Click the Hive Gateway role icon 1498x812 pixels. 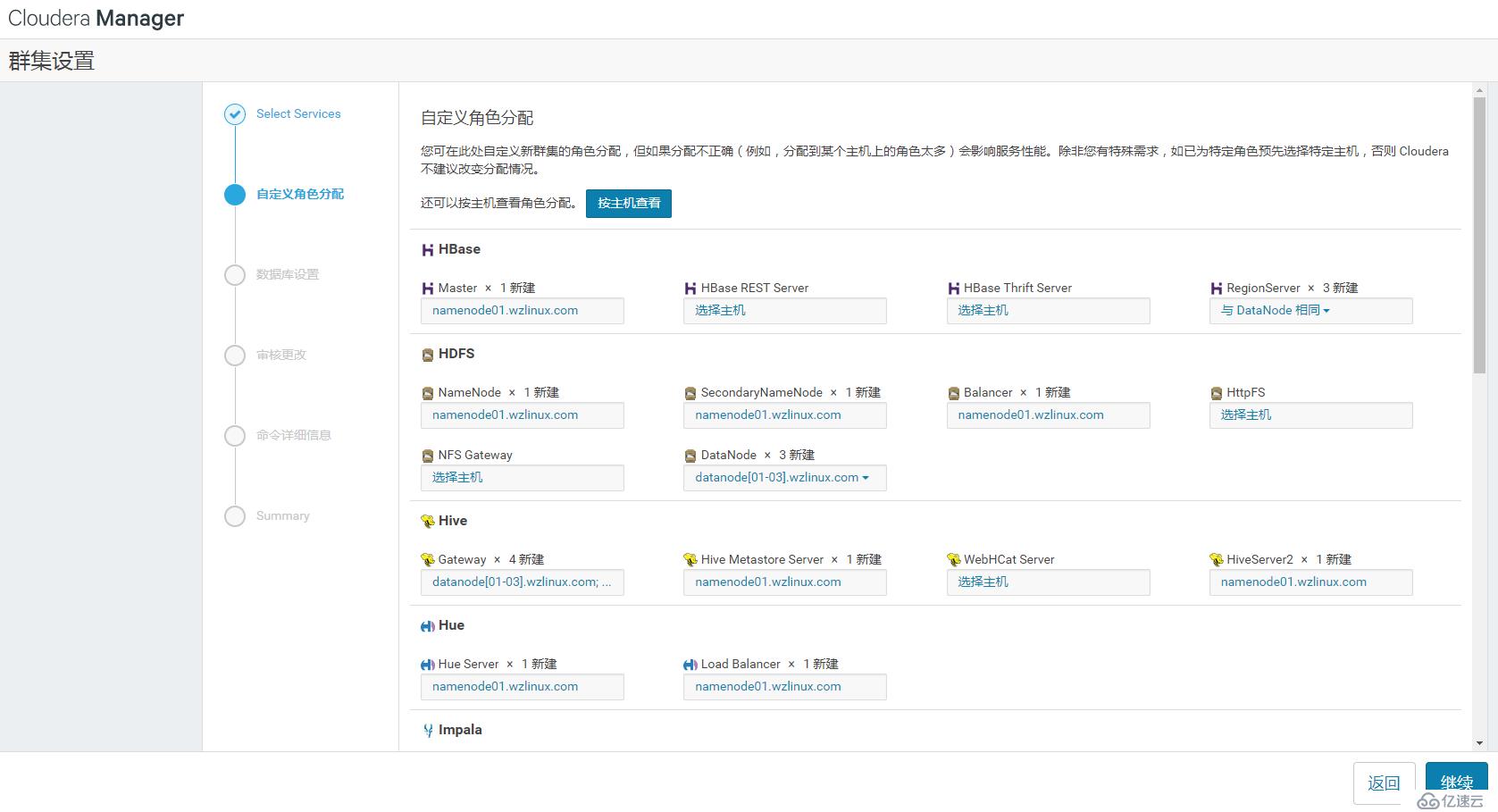(427, 560)
